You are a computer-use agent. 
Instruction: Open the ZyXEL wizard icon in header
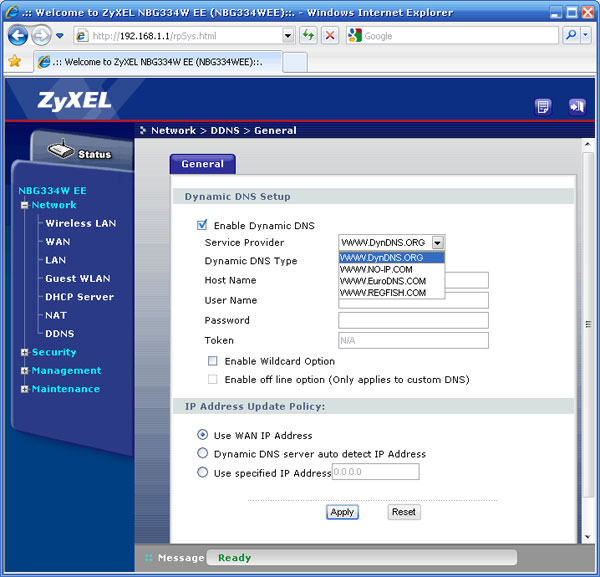point(543,106)
